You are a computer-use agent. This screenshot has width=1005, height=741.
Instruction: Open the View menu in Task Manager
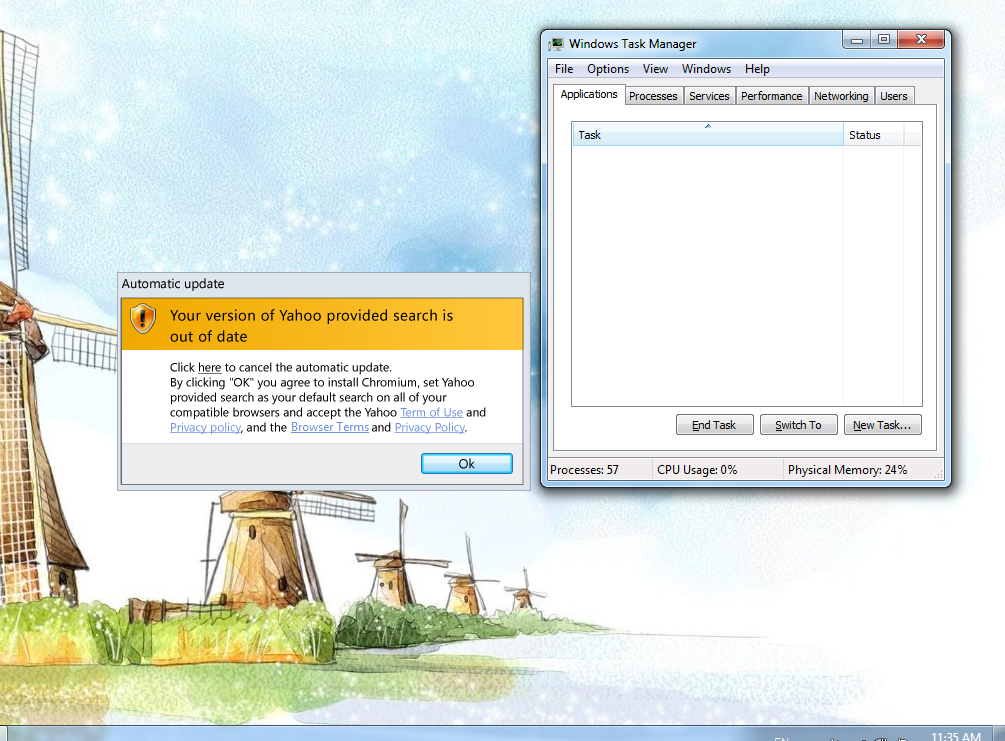point(655,69)
